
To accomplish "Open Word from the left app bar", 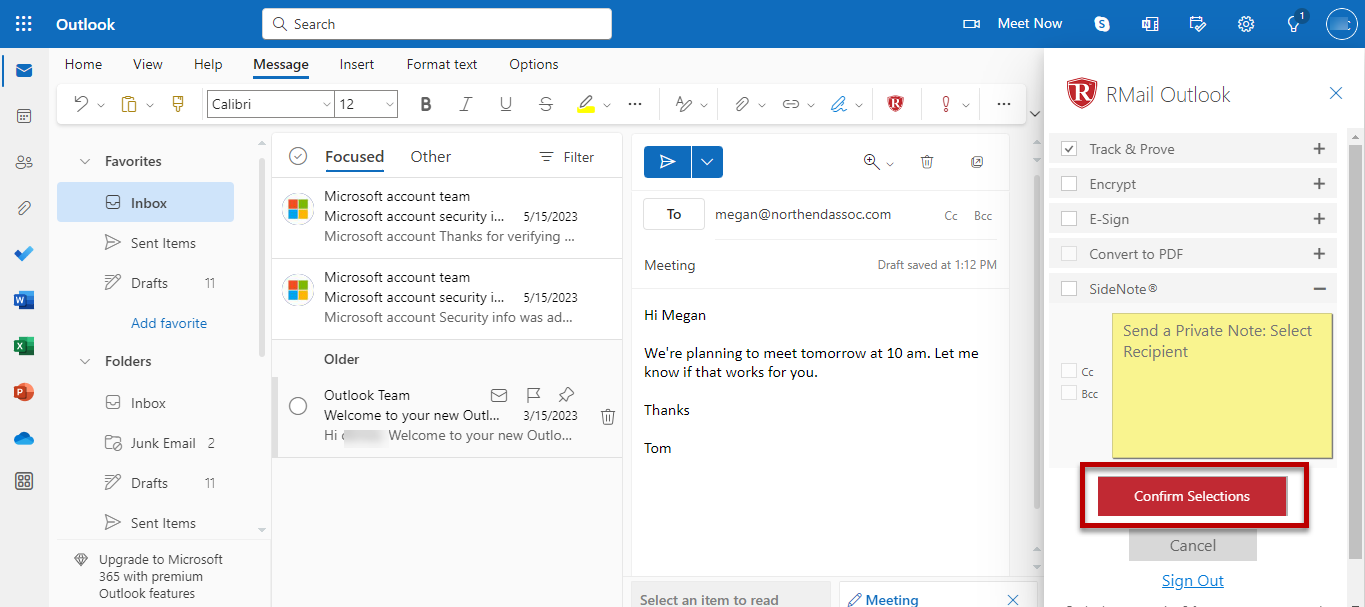I will tap(24, 300).
